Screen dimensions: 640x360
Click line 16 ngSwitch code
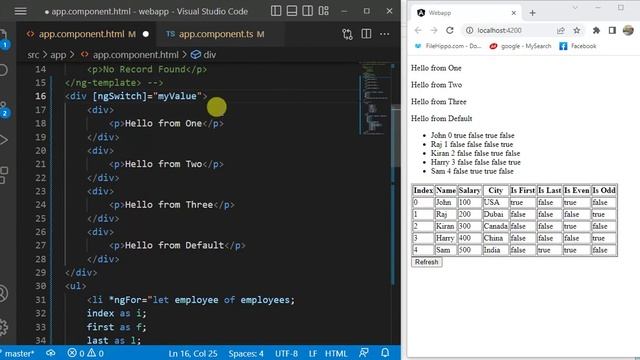[136, 96]
